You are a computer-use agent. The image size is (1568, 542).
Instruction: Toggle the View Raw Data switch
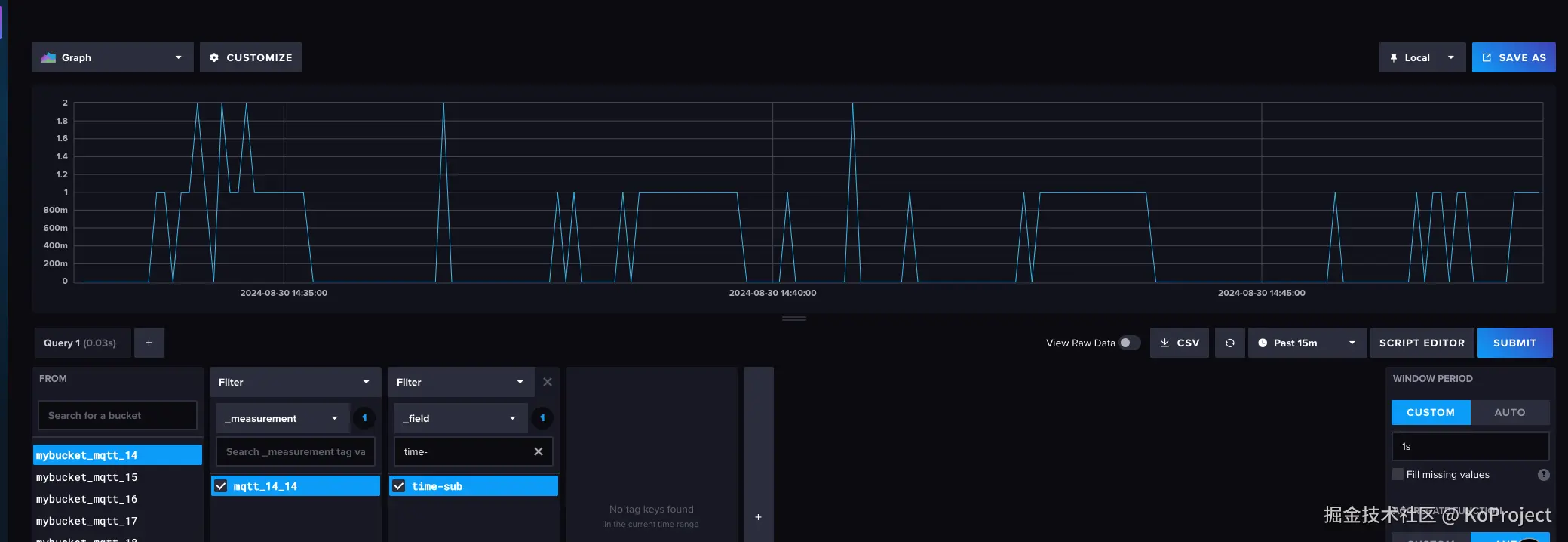point(1129,343)
